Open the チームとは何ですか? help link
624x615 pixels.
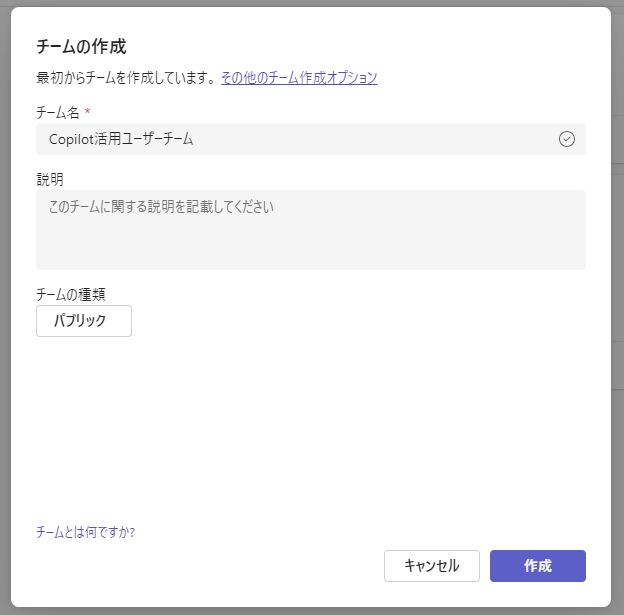(x=86, y=532)
